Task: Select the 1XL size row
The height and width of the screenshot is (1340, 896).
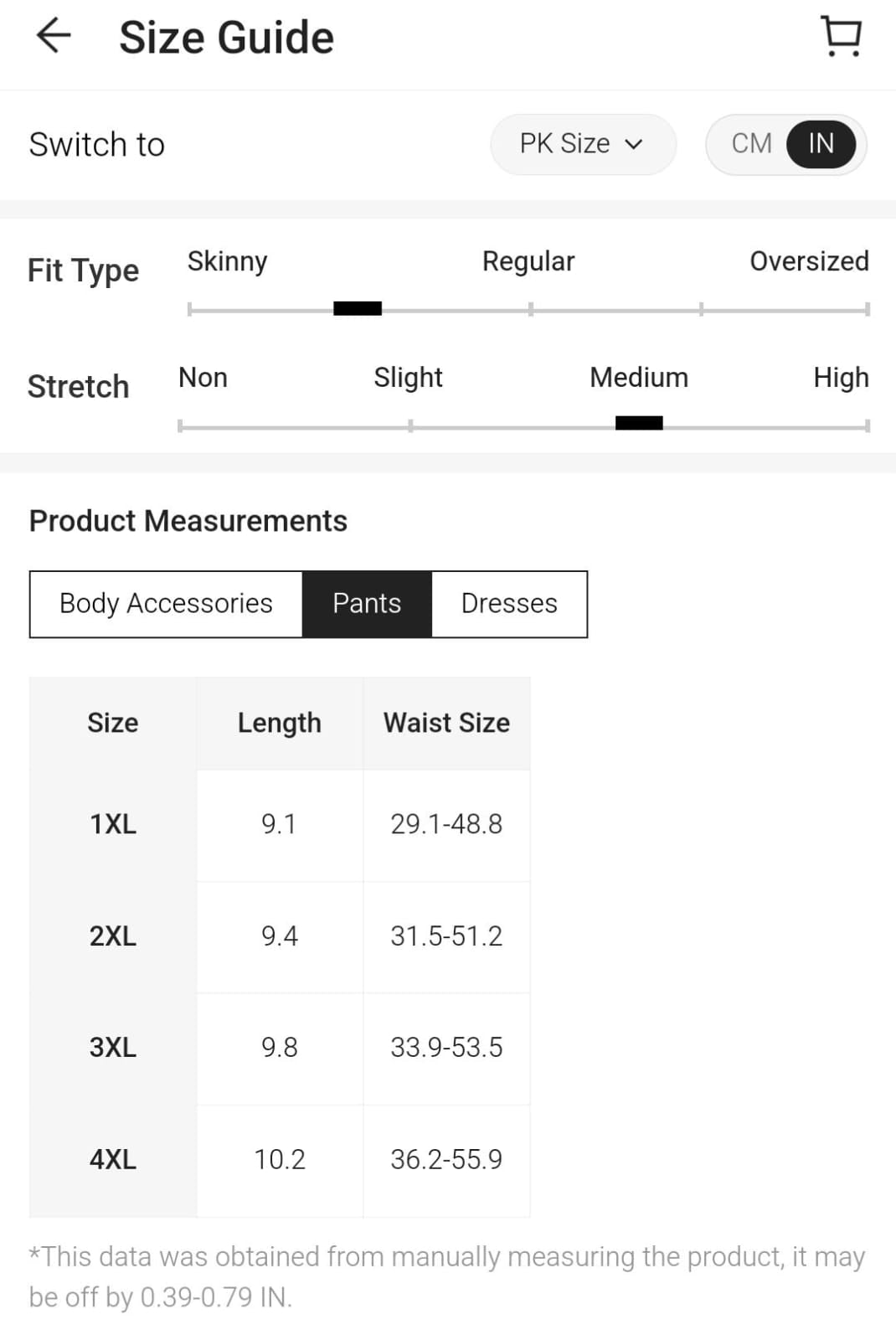Action: click(280, 825)
